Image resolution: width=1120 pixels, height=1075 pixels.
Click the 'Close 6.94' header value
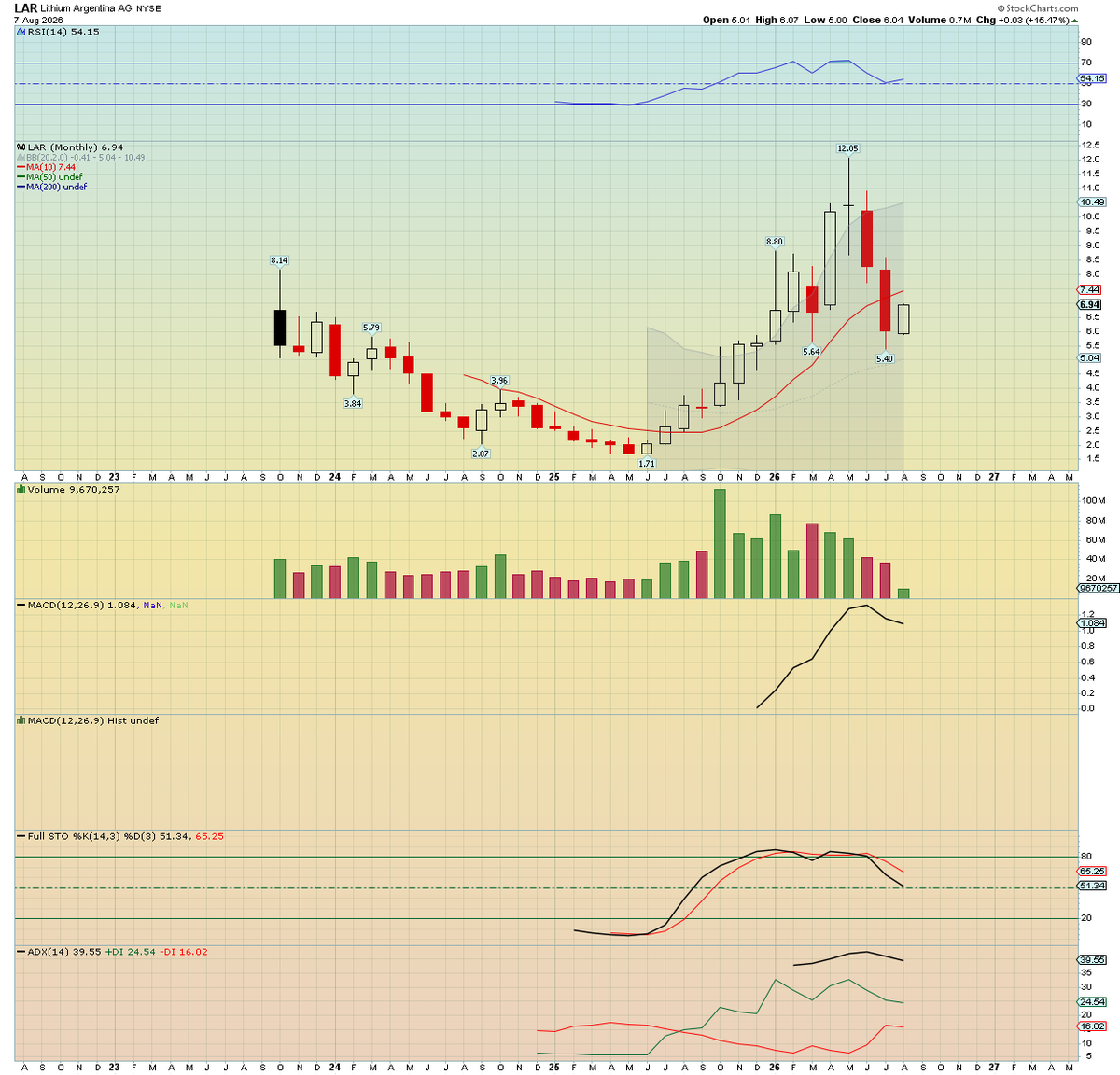click(877, 20)
